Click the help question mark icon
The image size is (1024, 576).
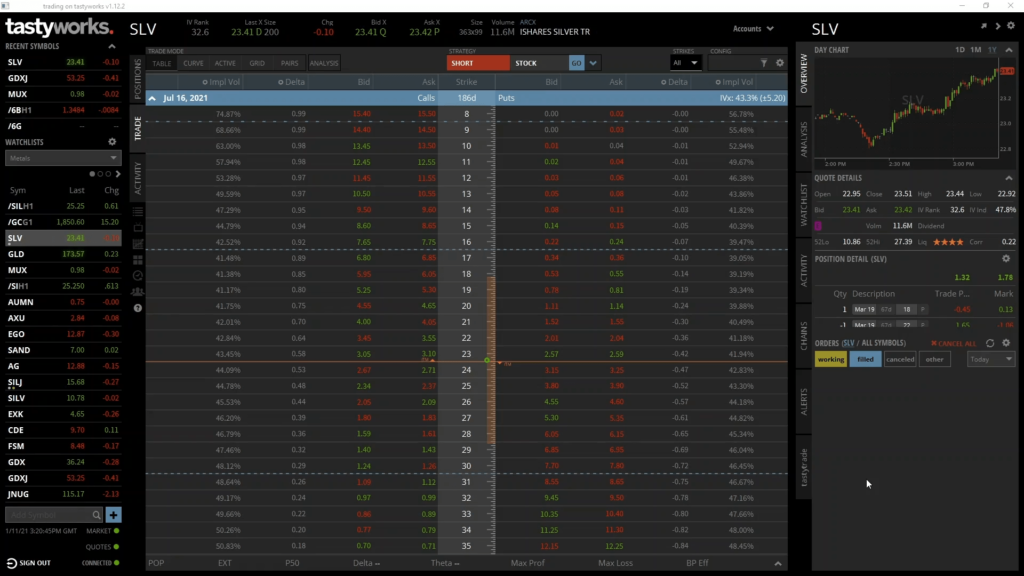(x=138, y=308)
